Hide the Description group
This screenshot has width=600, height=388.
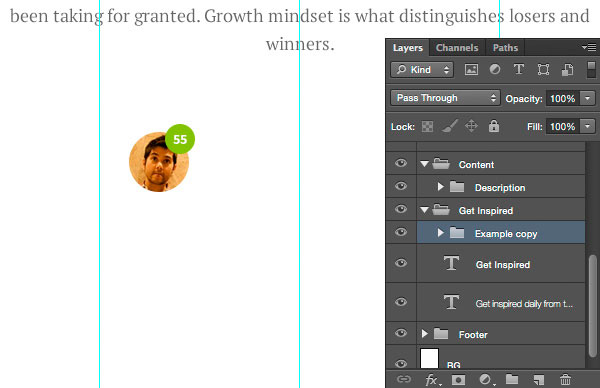401,186
